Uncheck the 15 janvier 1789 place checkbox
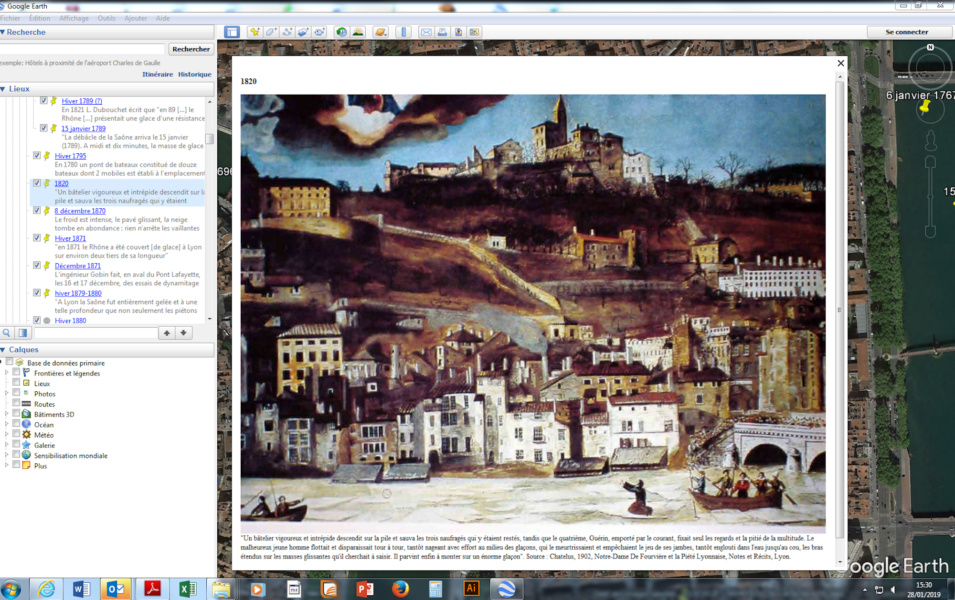Viewport: 955px width, 600px height. point(44,128)
